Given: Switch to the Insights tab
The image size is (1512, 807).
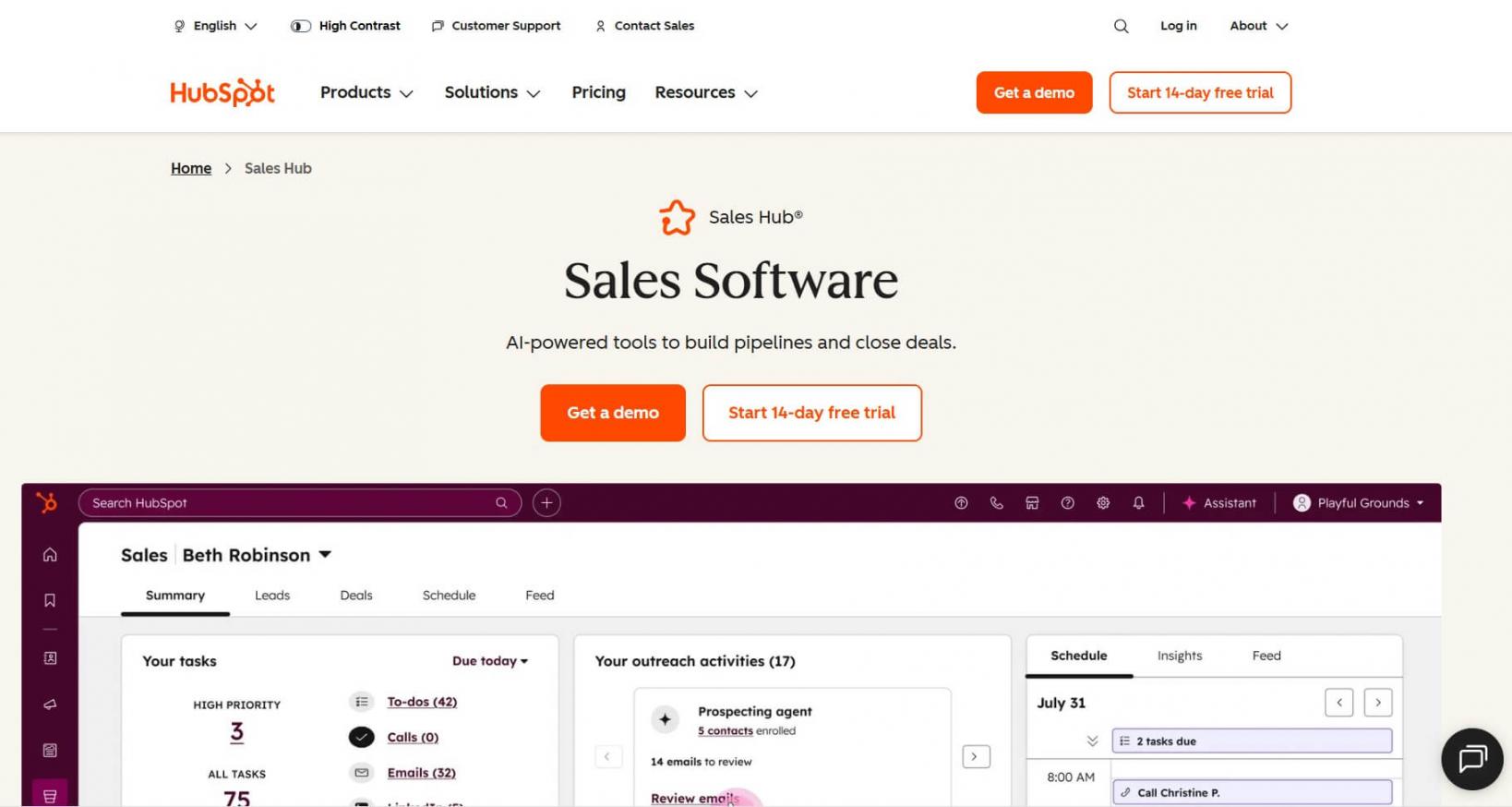Looking at the screenshot, I should click(1180, 656).
